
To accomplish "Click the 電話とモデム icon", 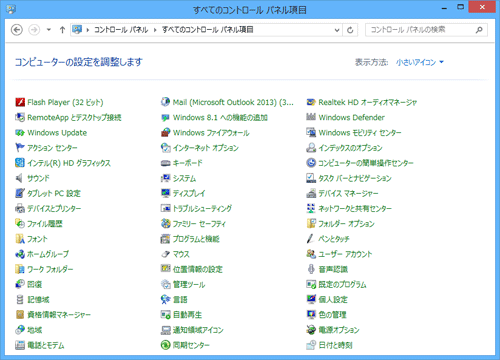I will coord(20,345).
